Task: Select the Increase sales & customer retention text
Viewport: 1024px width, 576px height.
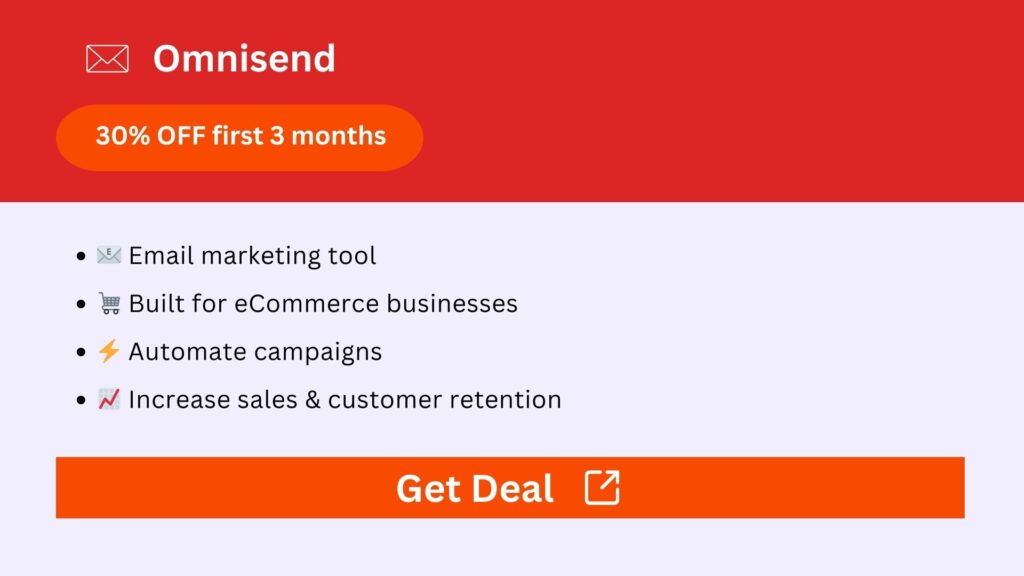Action: (344, 399)
